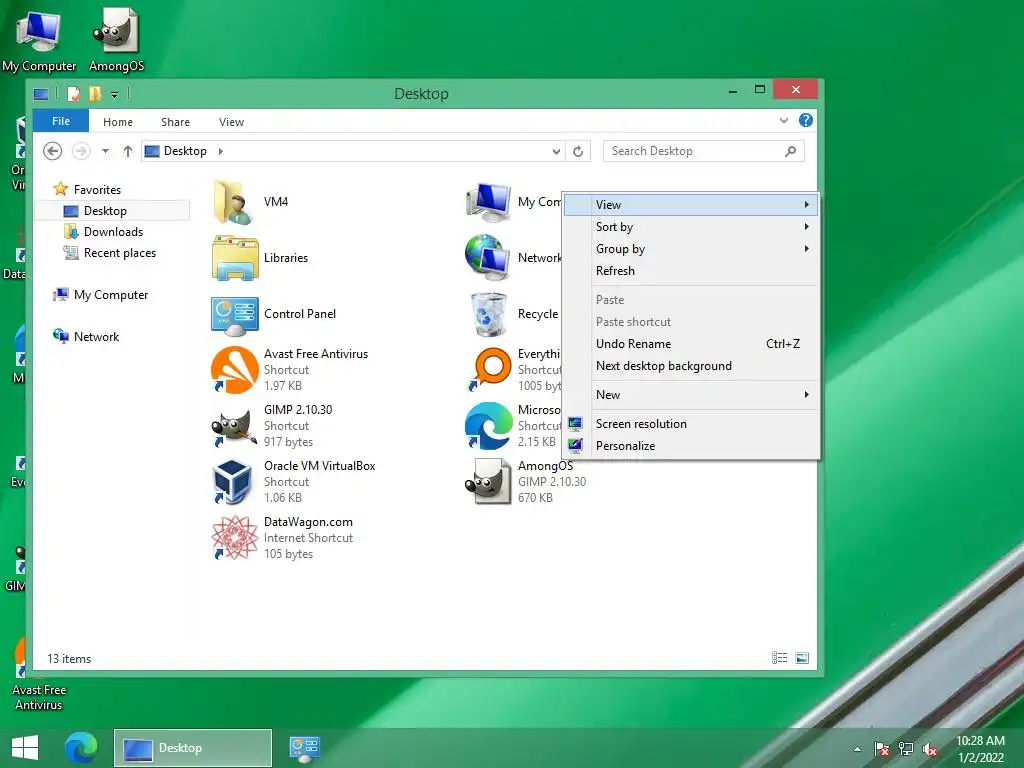
Task: Choose Undo Rename from context menu
Action: pos(691,344)
